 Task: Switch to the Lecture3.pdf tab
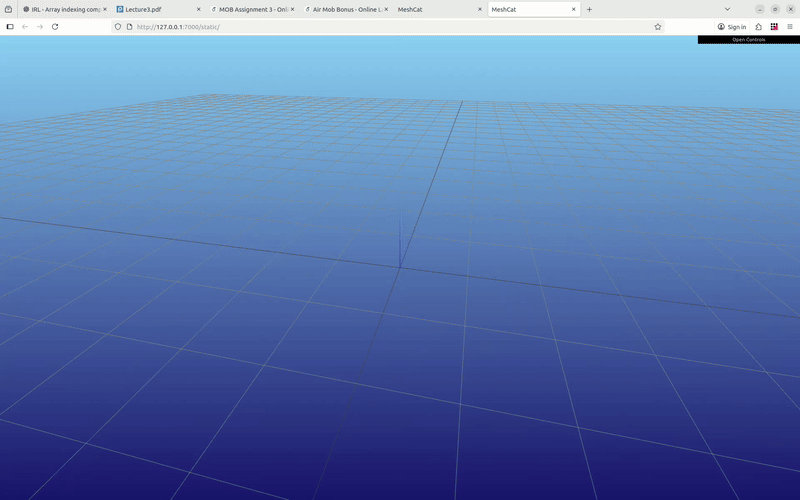point(158,9)
